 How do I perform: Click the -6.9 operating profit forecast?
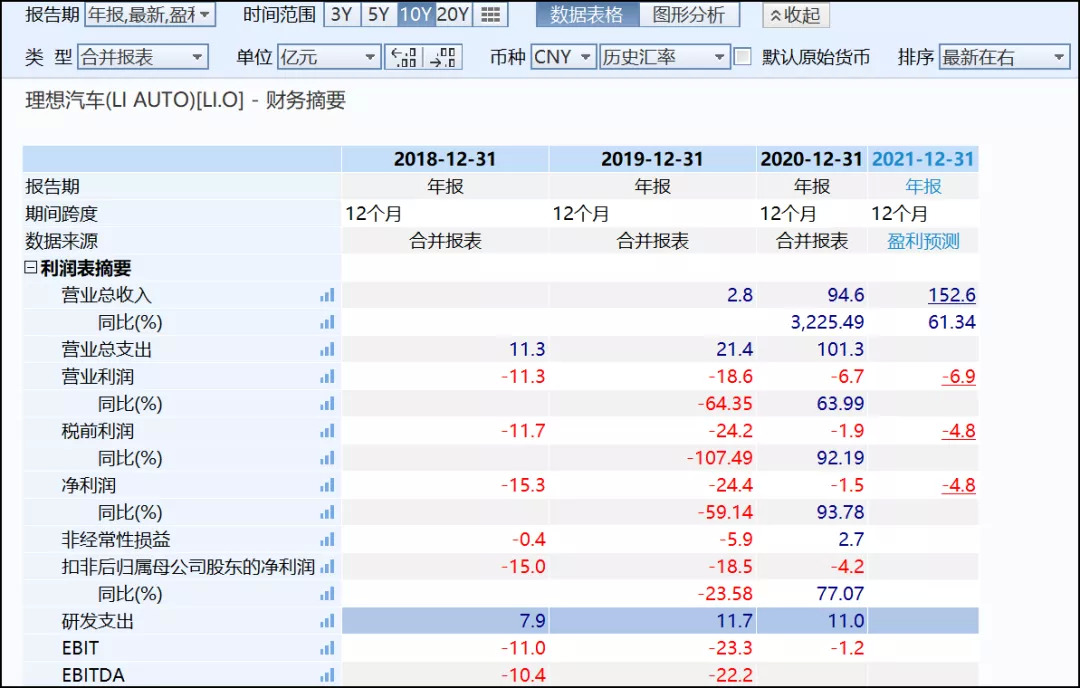pos(959,377)
